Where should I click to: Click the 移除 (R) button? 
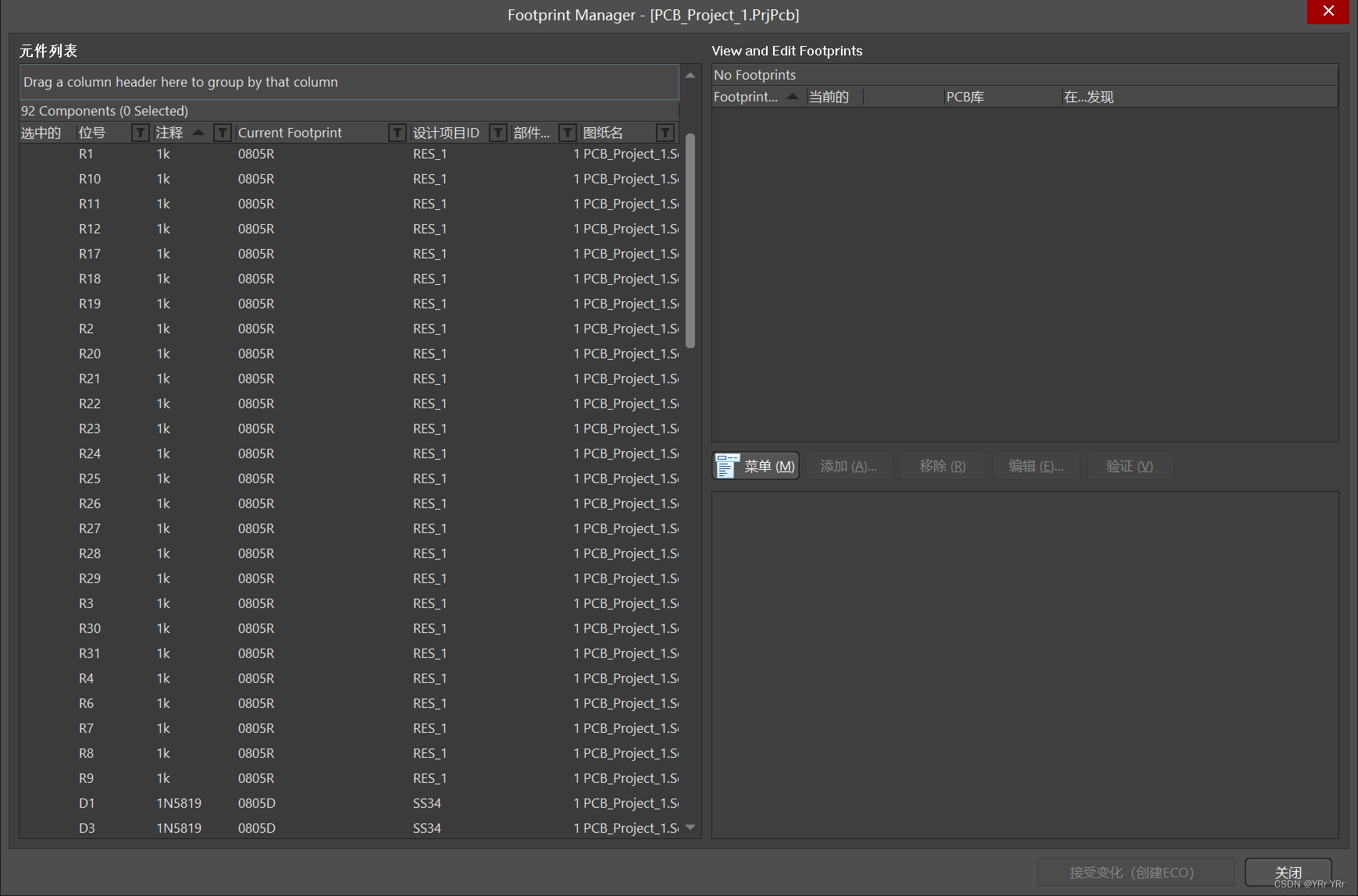tap(943, 466)
